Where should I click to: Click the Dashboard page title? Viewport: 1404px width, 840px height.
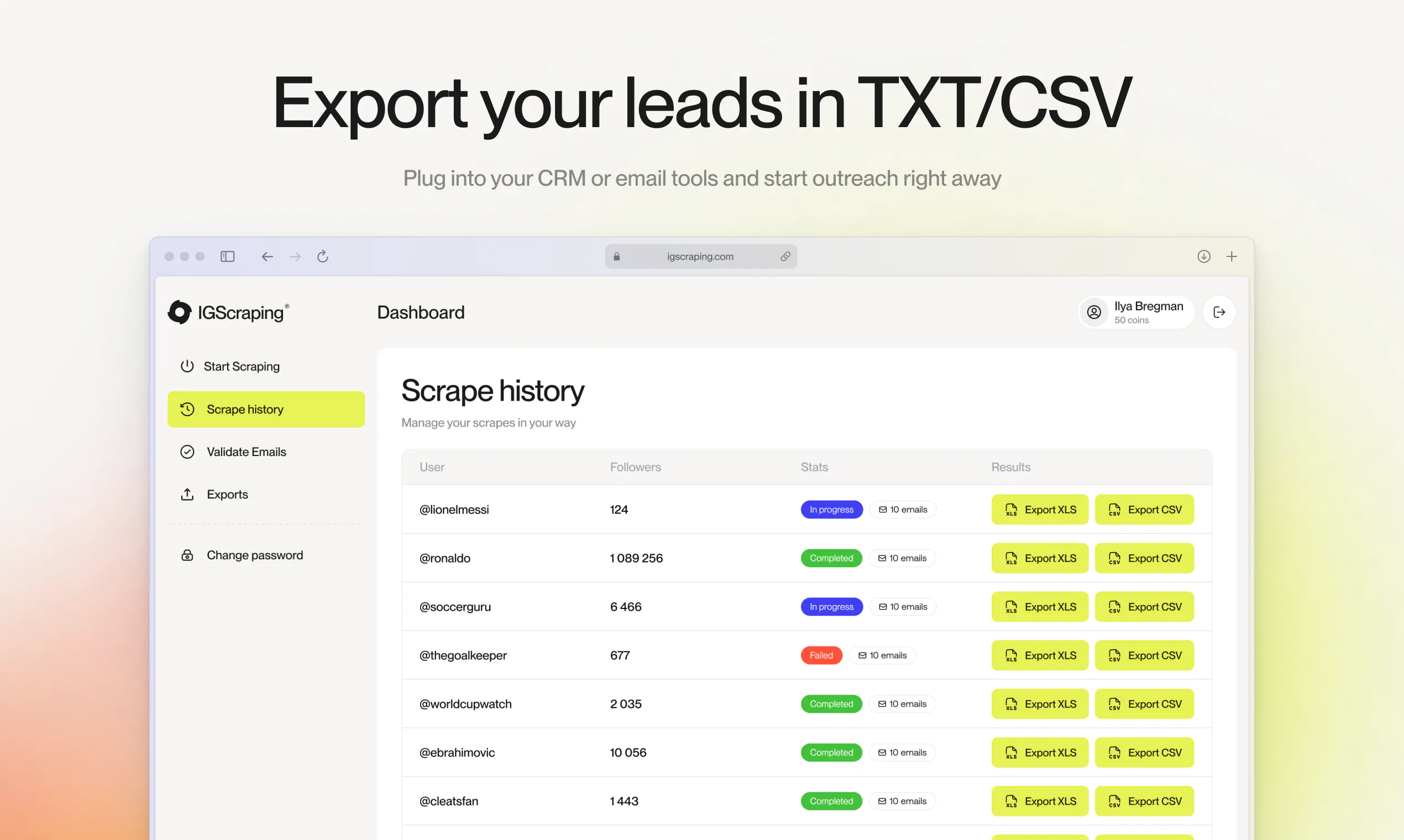[x=421, y=312]
